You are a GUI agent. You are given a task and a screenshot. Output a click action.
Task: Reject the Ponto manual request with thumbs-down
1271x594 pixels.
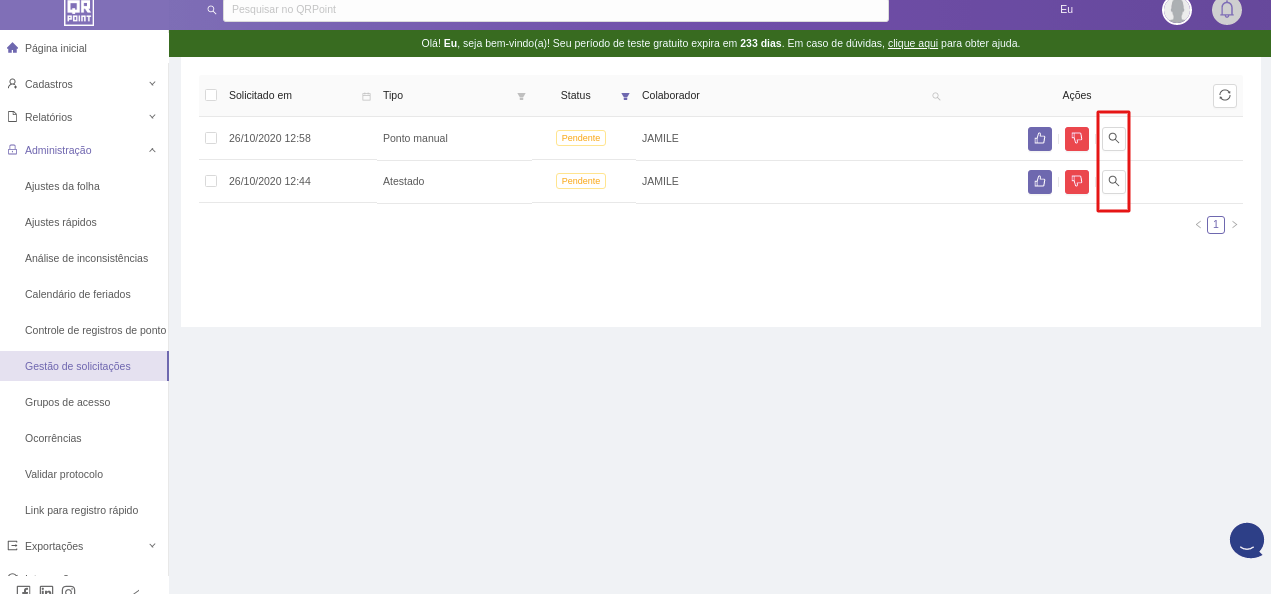coord(1076,139)
